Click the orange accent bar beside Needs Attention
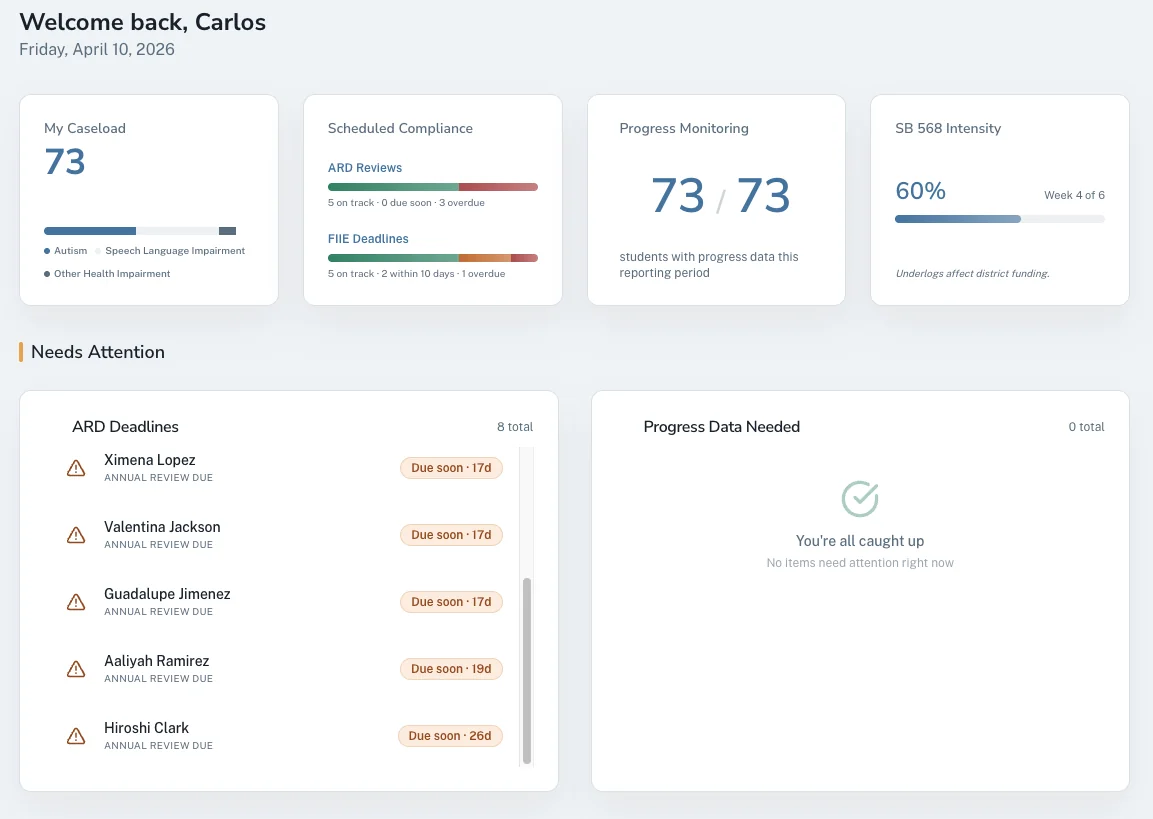1153x819 pixels. pyautogui.click(x=20, y=352)
